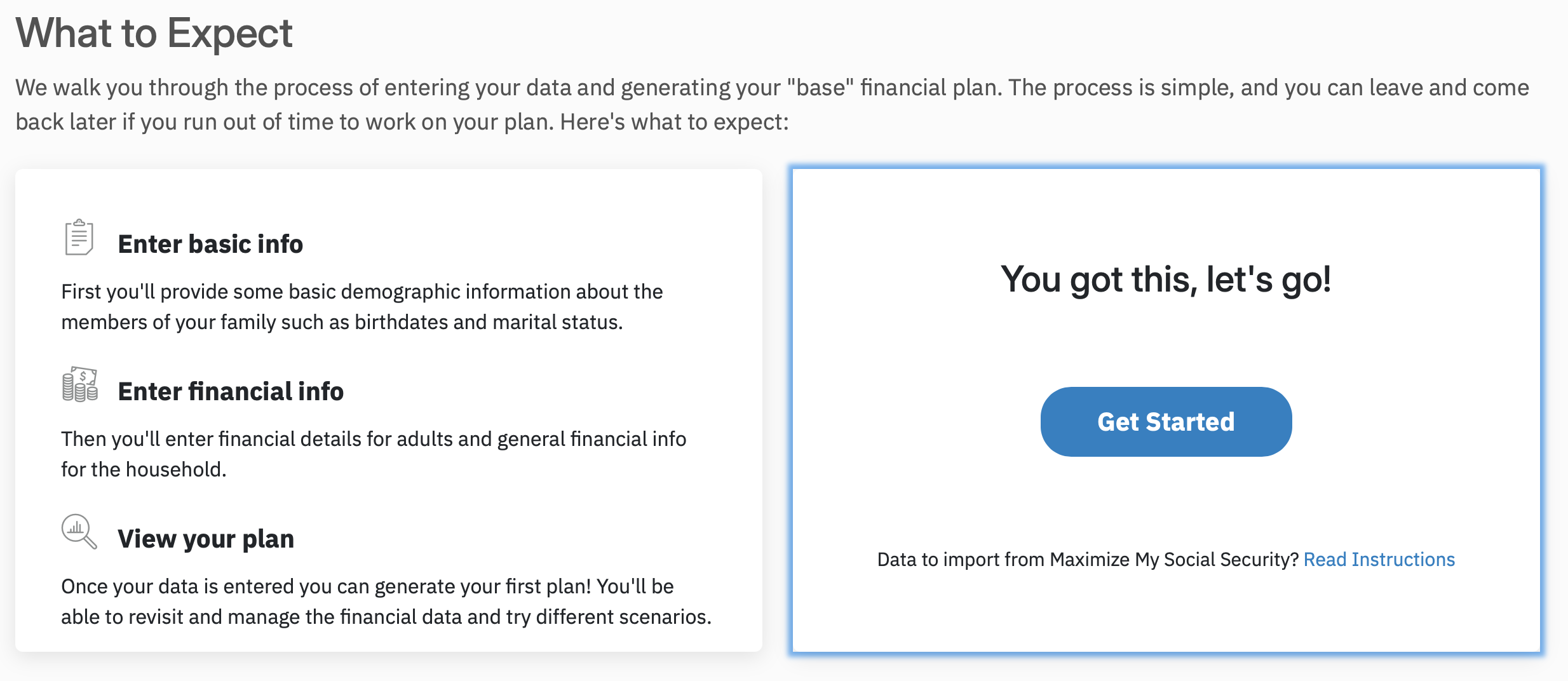1568x681 pixels.
Task: Click the coins and cash icon
Action: click(x=80, y=384)
